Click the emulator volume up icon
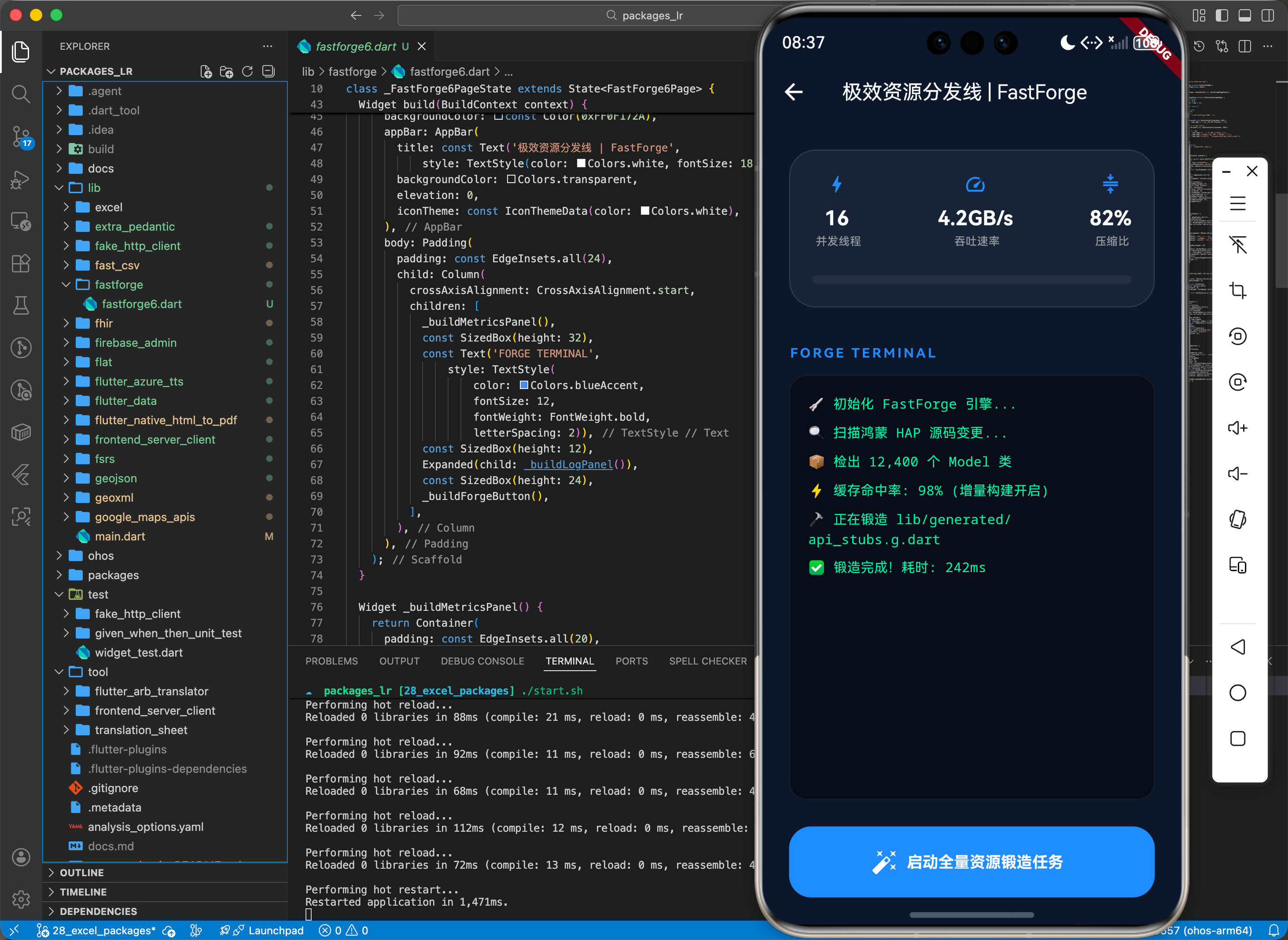 1237,428
